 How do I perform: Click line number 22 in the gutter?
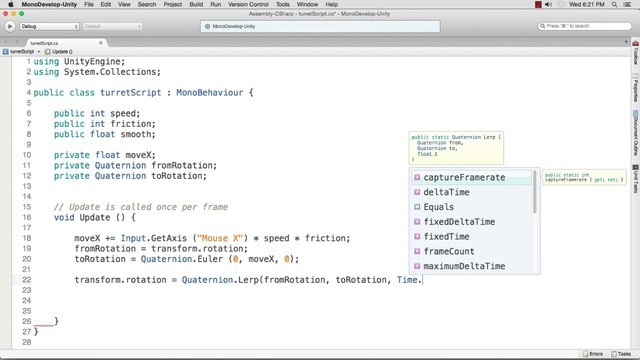tap(27, 280)
